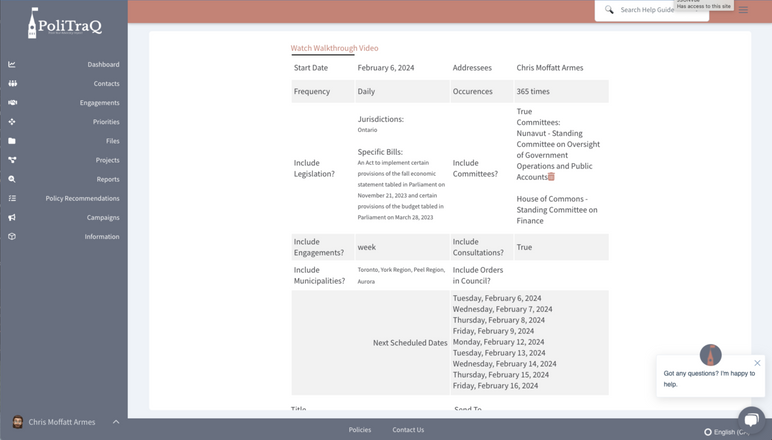Open the Watch Walkthrough Video link
Viewport: 772px width, 440px height.
(334, 48)
